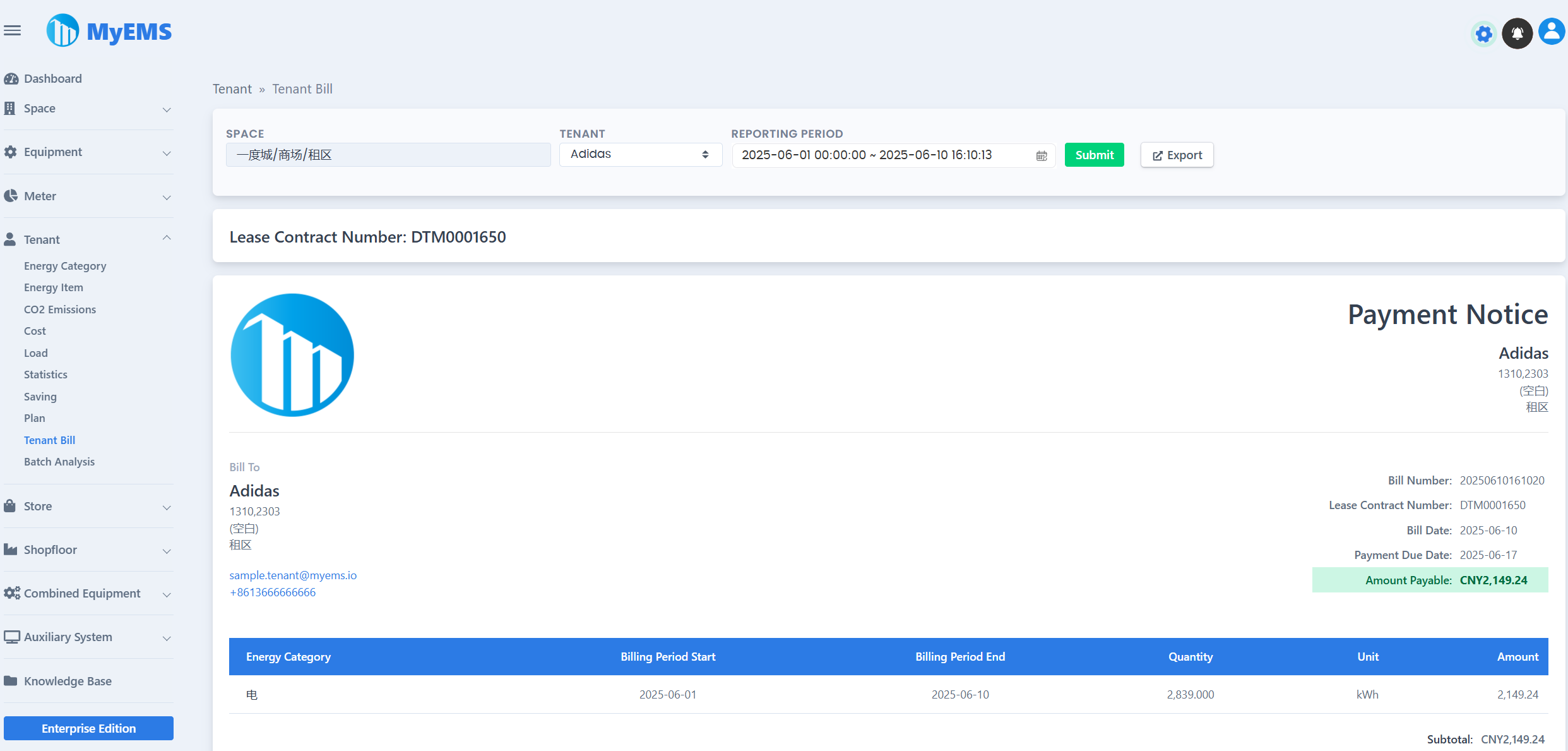Viewport: 1568px width, 751px height.
Task: Open the TENANT dropdown showing Adidas
Action: point(639,154)
